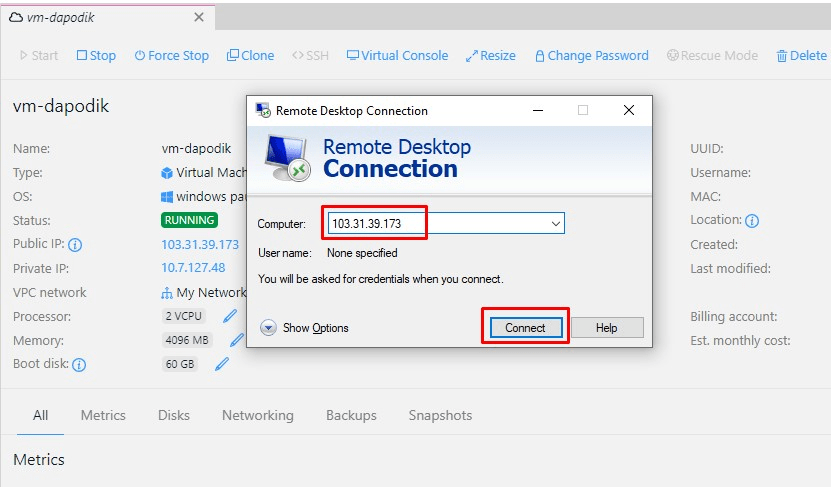The image size is (831, 487).
Task: Click the 'UUID:' label
Action: (706, 149)
